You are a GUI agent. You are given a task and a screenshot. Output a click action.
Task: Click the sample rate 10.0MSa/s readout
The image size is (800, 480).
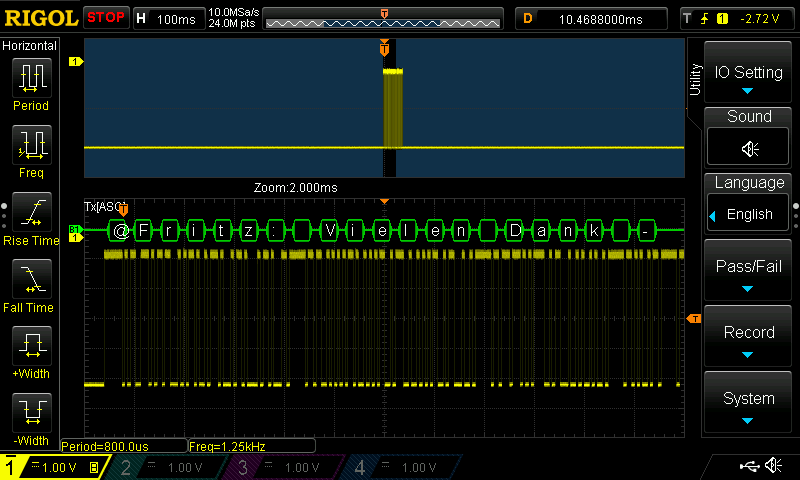click(234, 12)
